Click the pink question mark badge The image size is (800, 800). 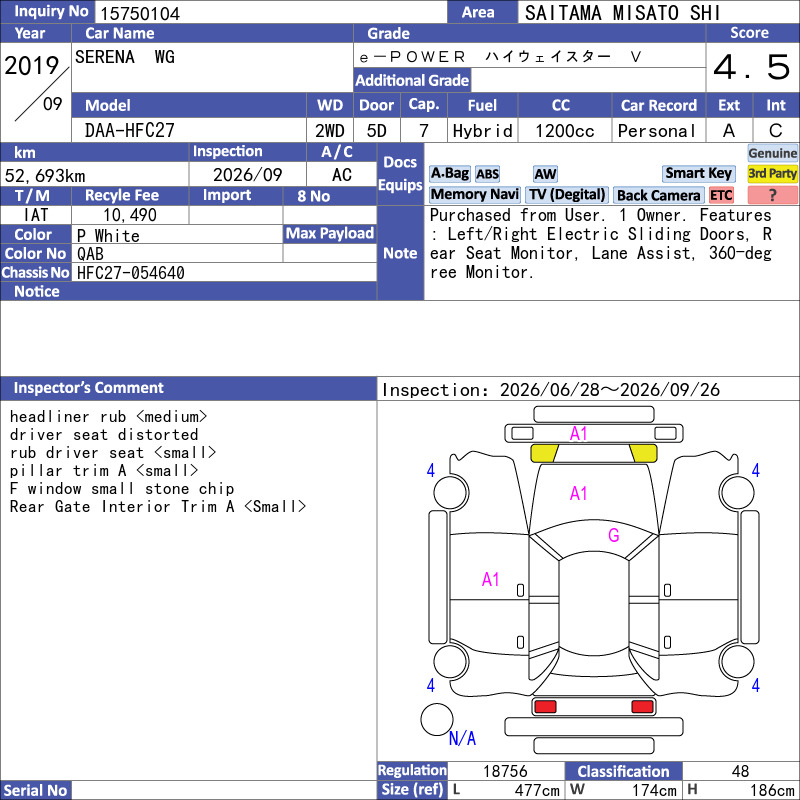click(x=772, y=195)
